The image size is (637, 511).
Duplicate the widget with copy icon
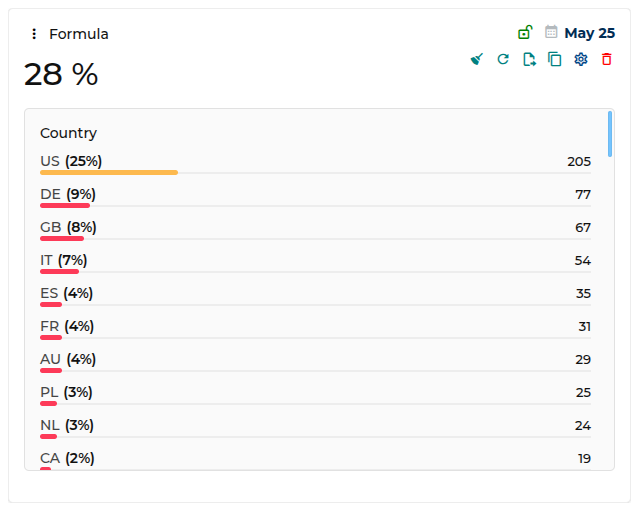click(555, 60)
